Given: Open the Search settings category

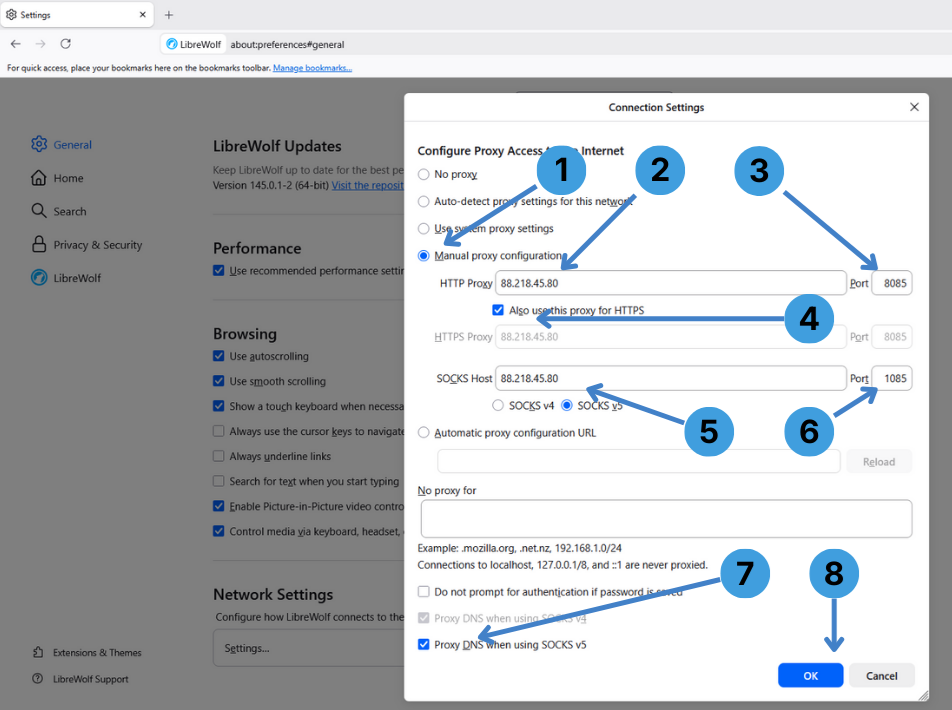Looking at the screenshot, I should click(70, 211).
